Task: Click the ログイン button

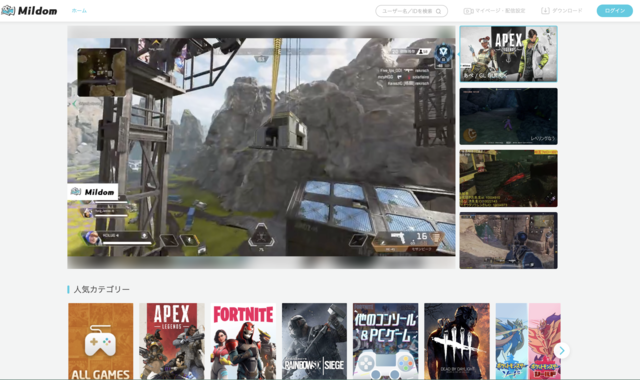Action: 615,11
